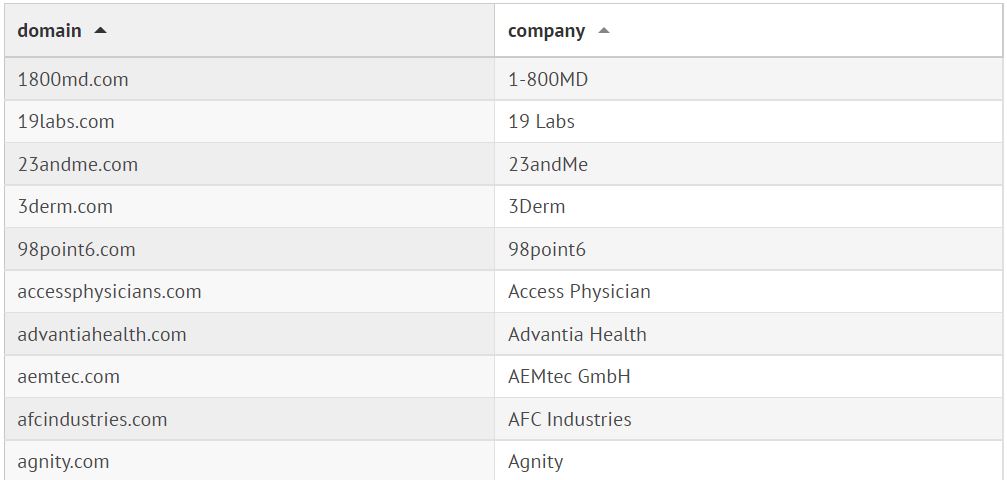Click accessphysicians.com in the domain column
Image resolution: width=1007 pixels, height=480 pixels.
click(109, 292)
